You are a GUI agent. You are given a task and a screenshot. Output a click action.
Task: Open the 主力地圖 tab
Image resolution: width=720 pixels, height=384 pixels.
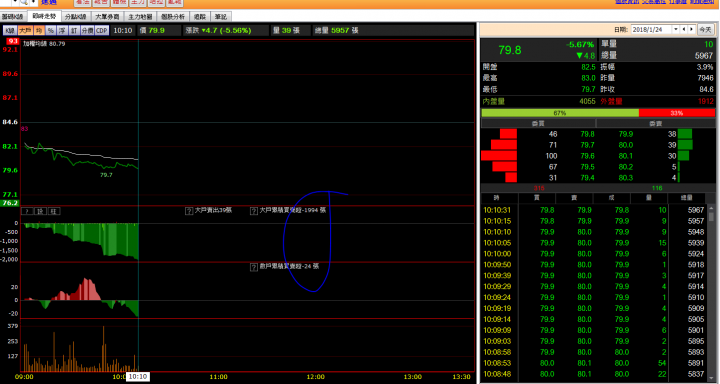pos(140,17)
